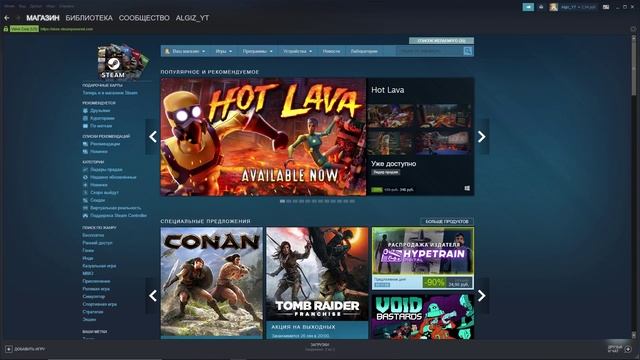Open the БИБЛИОТЕКА tab
Image resolution: width=640 pixels, height=360 pixels.
(x=89, y=18)
